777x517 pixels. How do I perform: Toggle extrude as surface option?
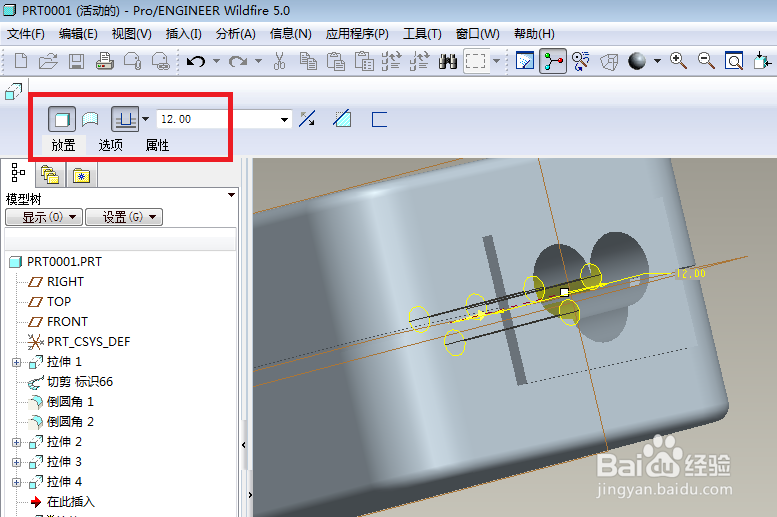[90, 119]
